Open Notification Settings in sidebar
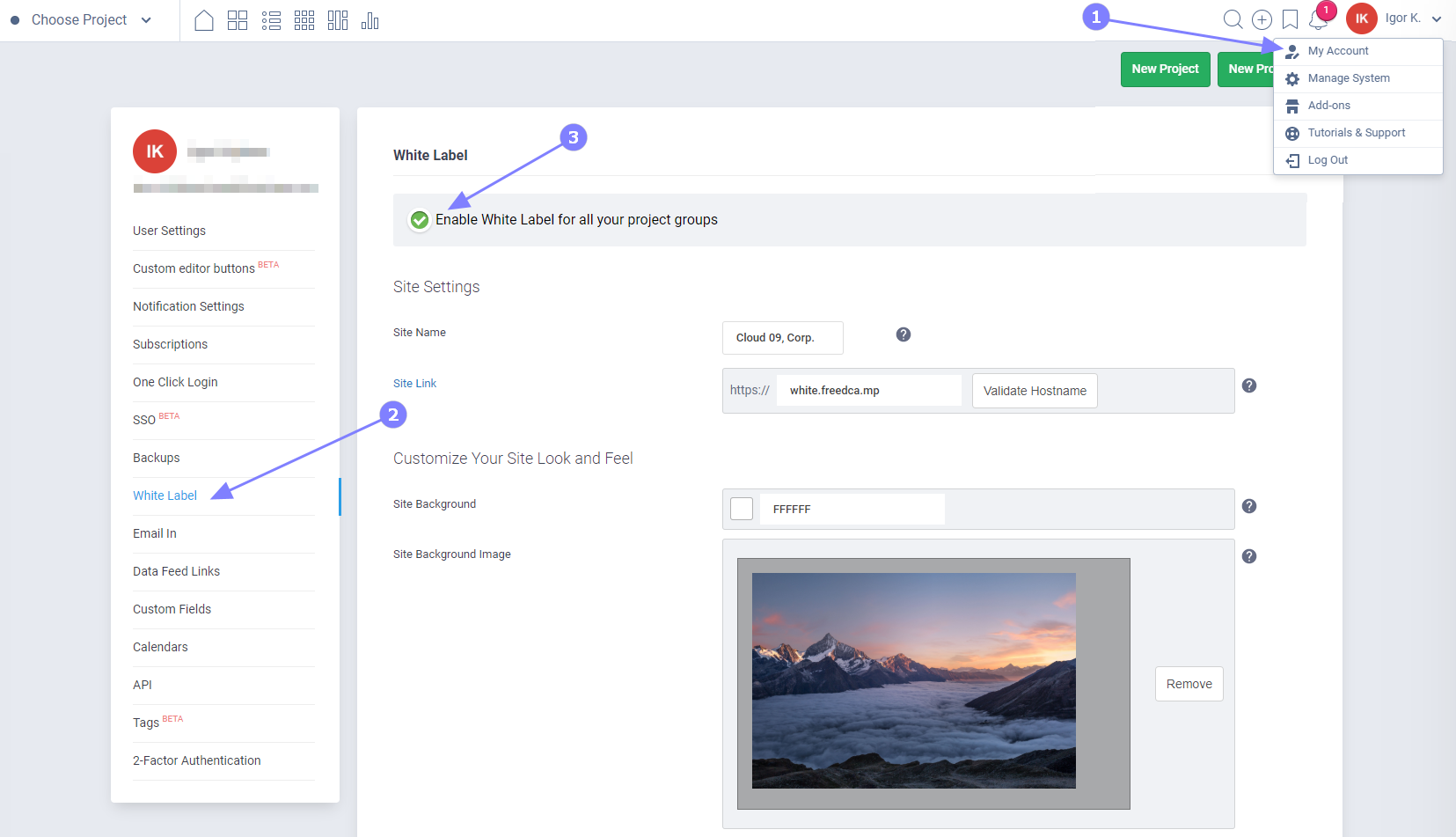 (188, 306)
